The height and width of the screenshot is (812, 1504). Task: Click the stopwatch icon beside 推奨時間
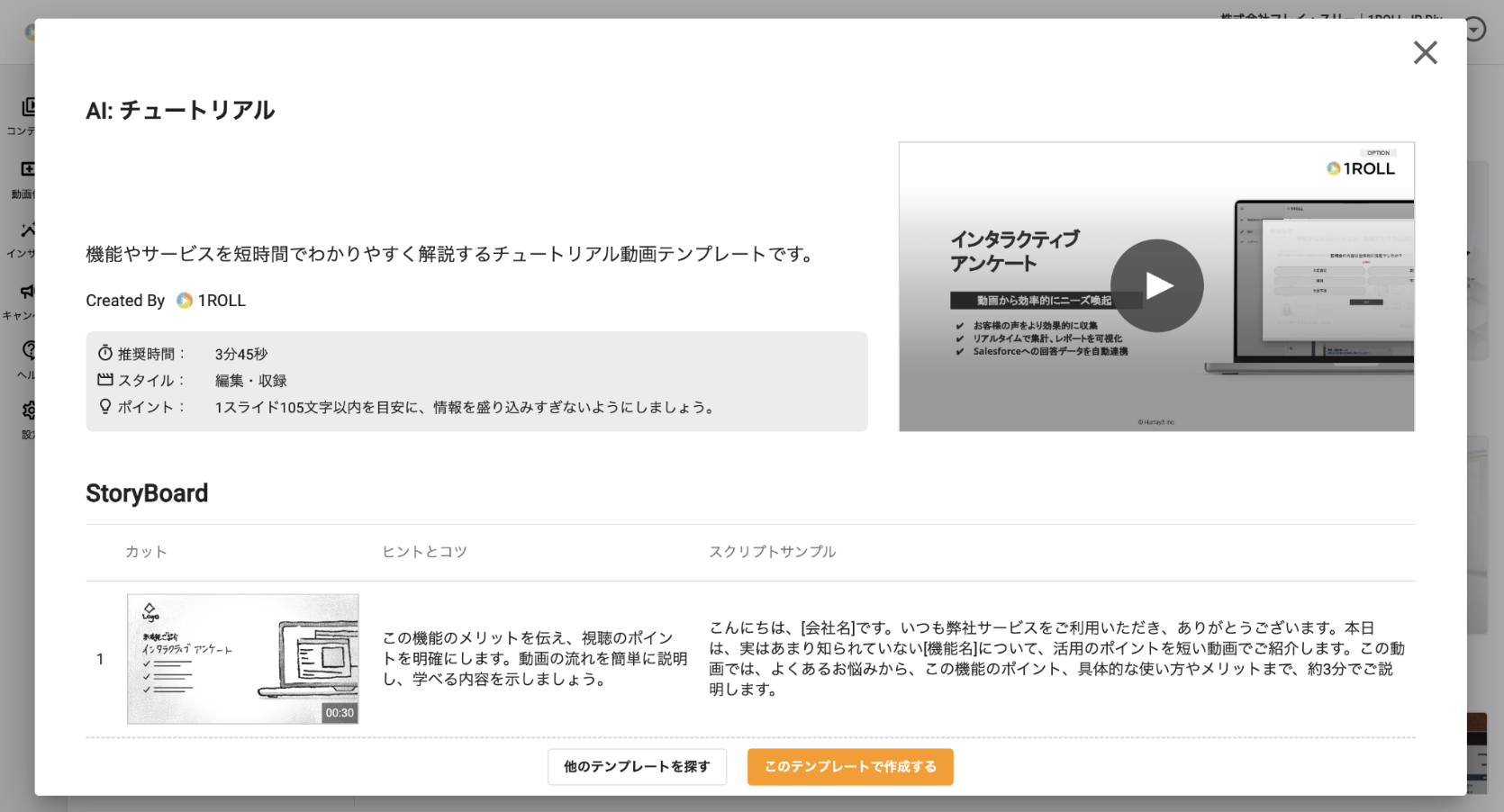pos(106,353)
